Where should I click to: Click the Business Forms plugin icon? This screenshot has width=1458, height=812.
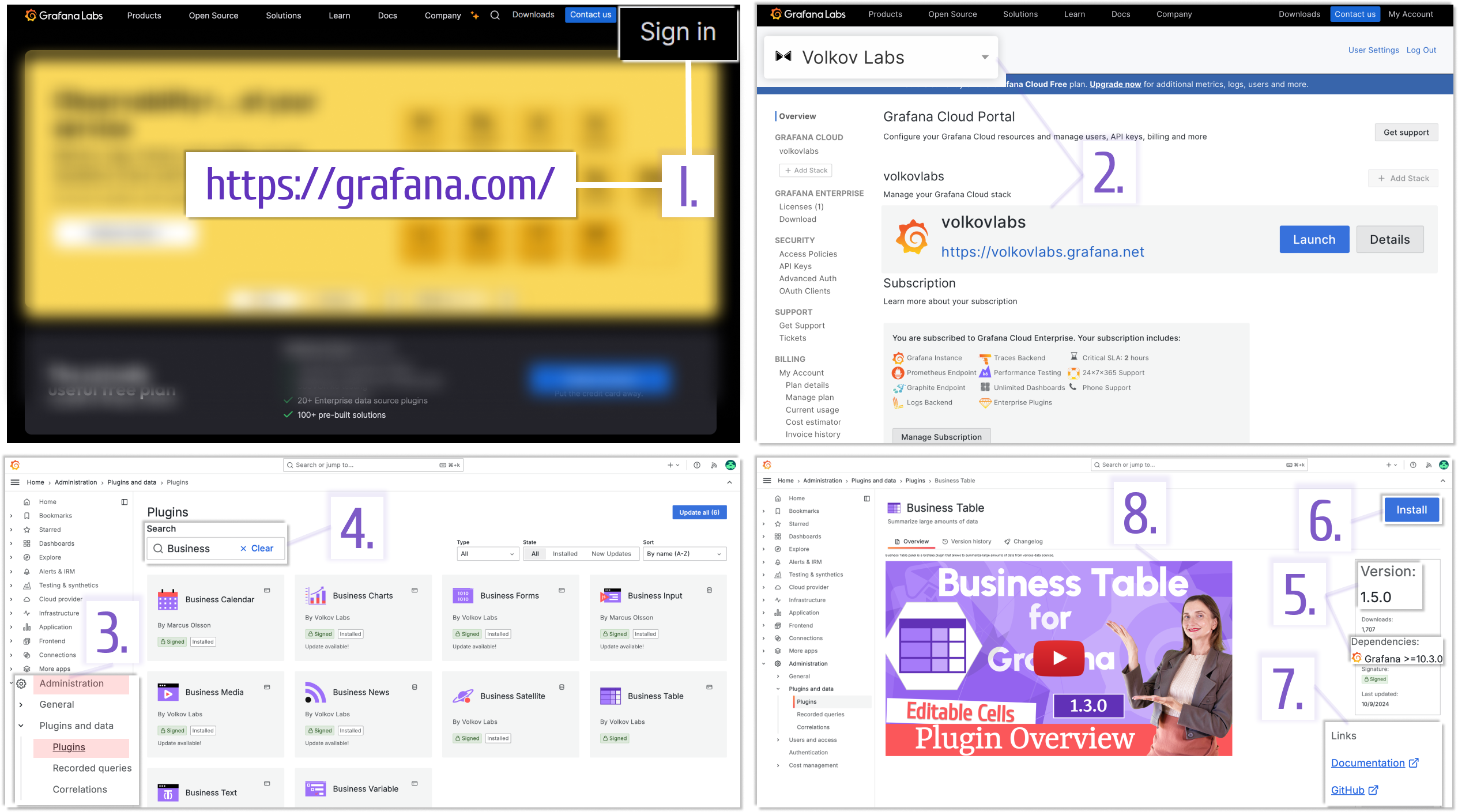(x=463, y=595)
